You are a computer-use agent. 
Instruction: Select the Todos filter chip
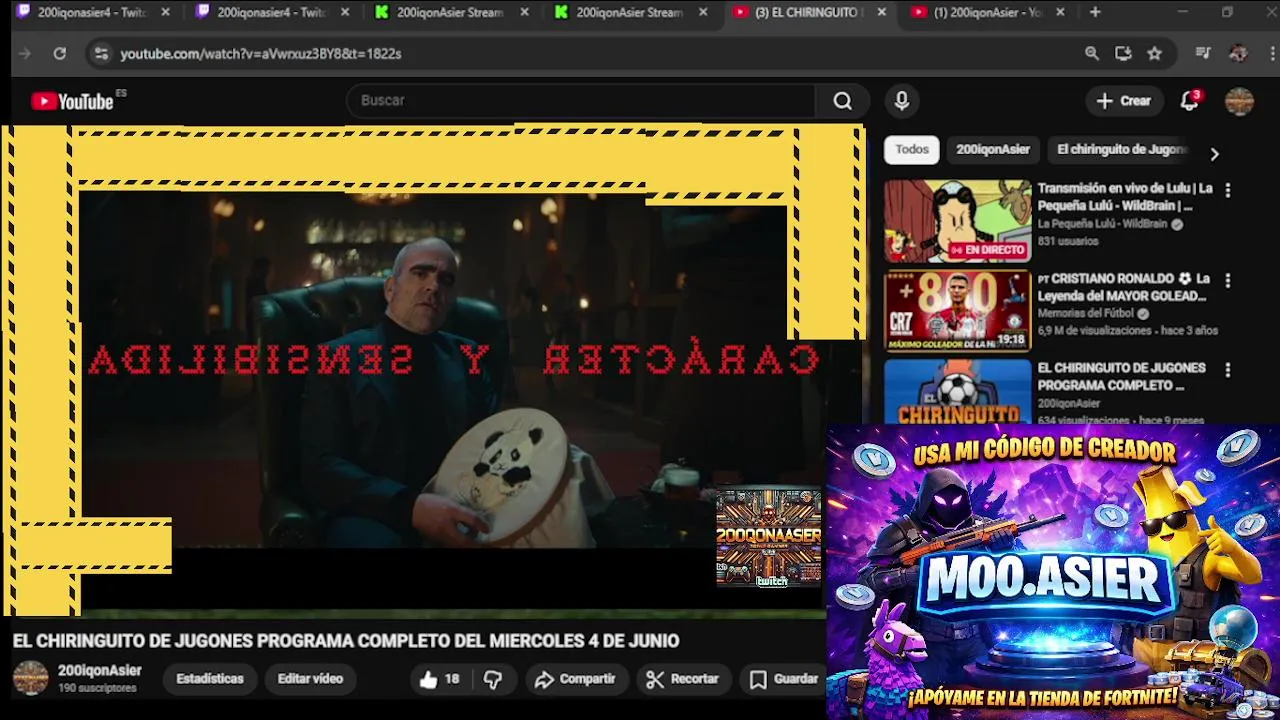pos(912,150)
